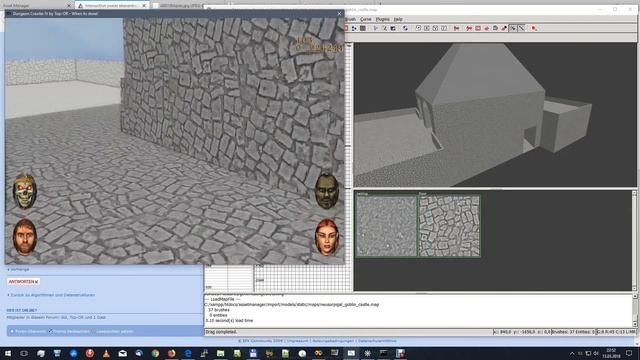The height and width of the screenshot is (360, 640).
Task: Open Google Chrome from the taskbar
Action: [x=155, y=353]
